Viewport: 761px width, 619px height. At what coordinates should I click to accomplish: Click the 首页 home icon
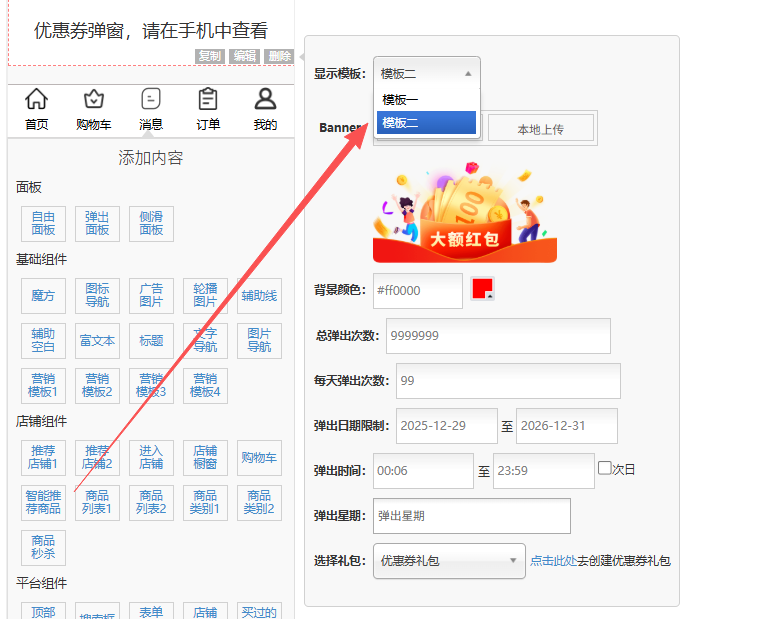pos(37,100)
